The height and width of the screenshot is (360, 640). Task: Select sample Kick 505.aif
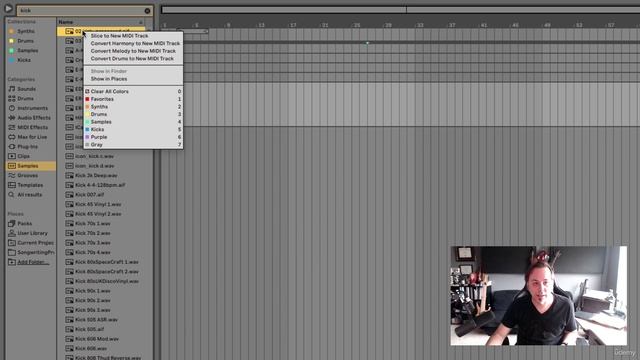click(x=89, y=329)
